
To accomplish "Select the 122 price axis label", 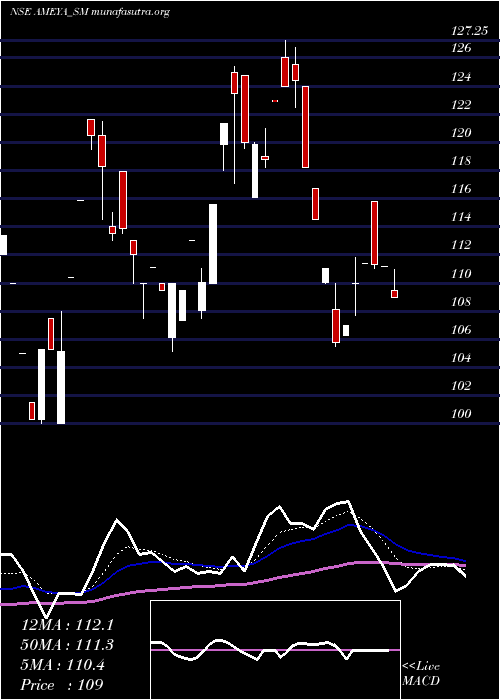I will point(461,105).
